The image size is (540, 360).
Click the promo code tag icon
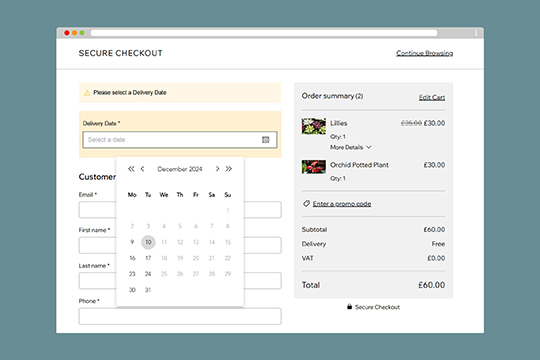[306, 204]
